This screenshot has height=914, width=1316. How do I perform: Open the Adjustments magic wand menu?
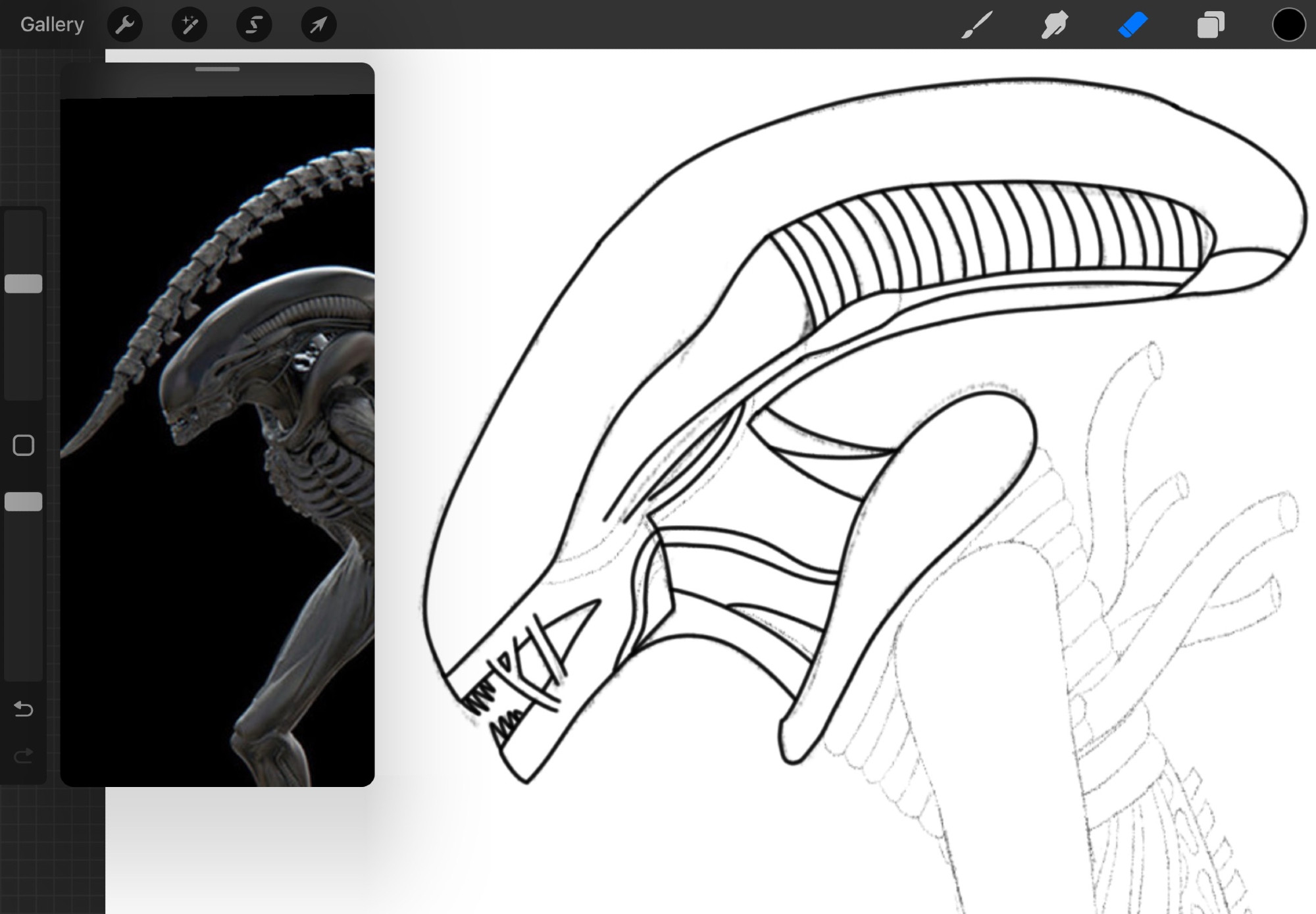pyautogui.click(x=190, y=25)
